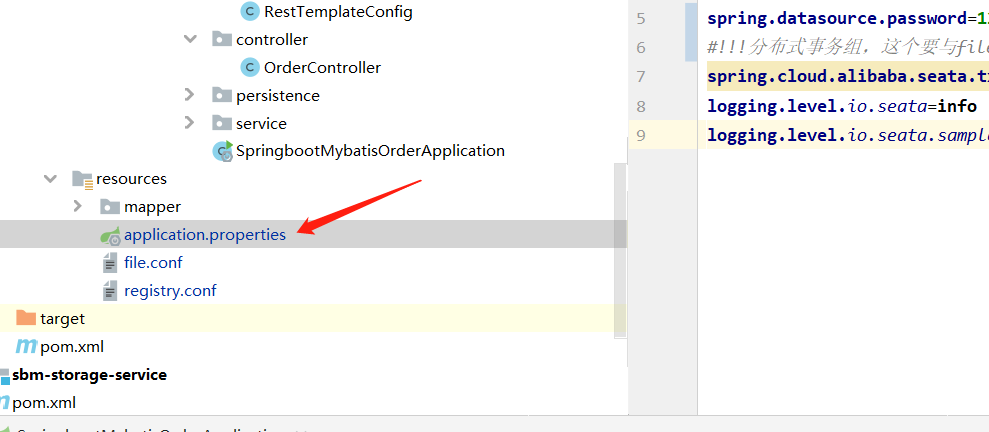Select the persistence package name

click(278, 96)
